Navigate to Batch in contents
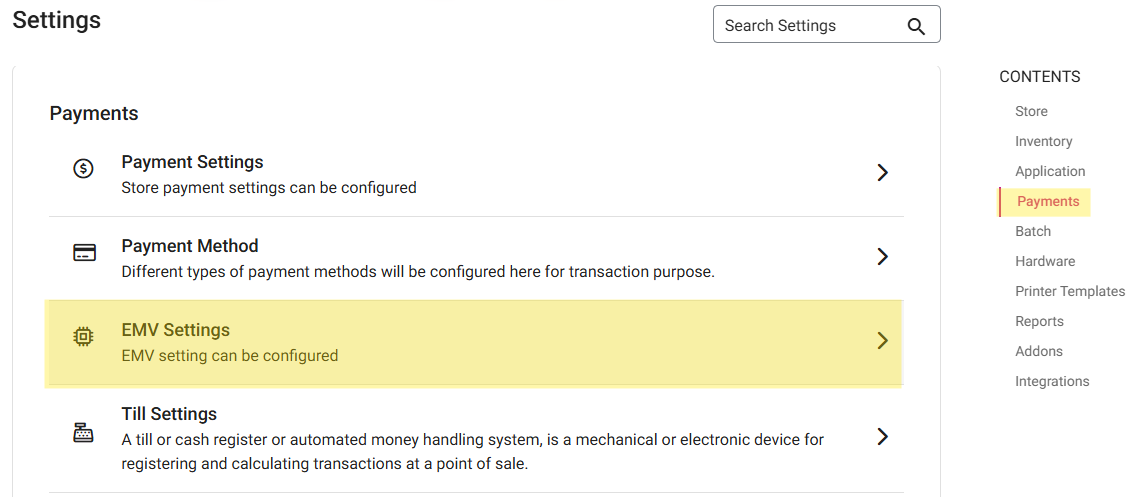 [1033, 231]
